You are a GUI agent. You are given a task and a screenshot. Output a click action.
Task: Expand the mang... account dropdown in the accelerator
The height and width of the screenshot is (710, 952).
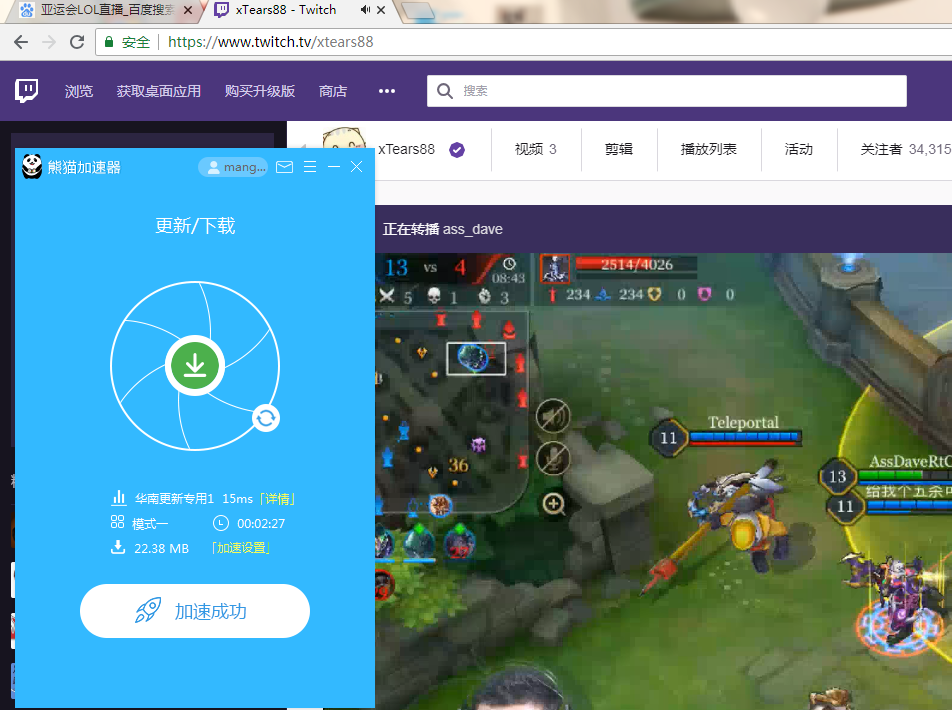pyautogui.click(x=232, y=167)
